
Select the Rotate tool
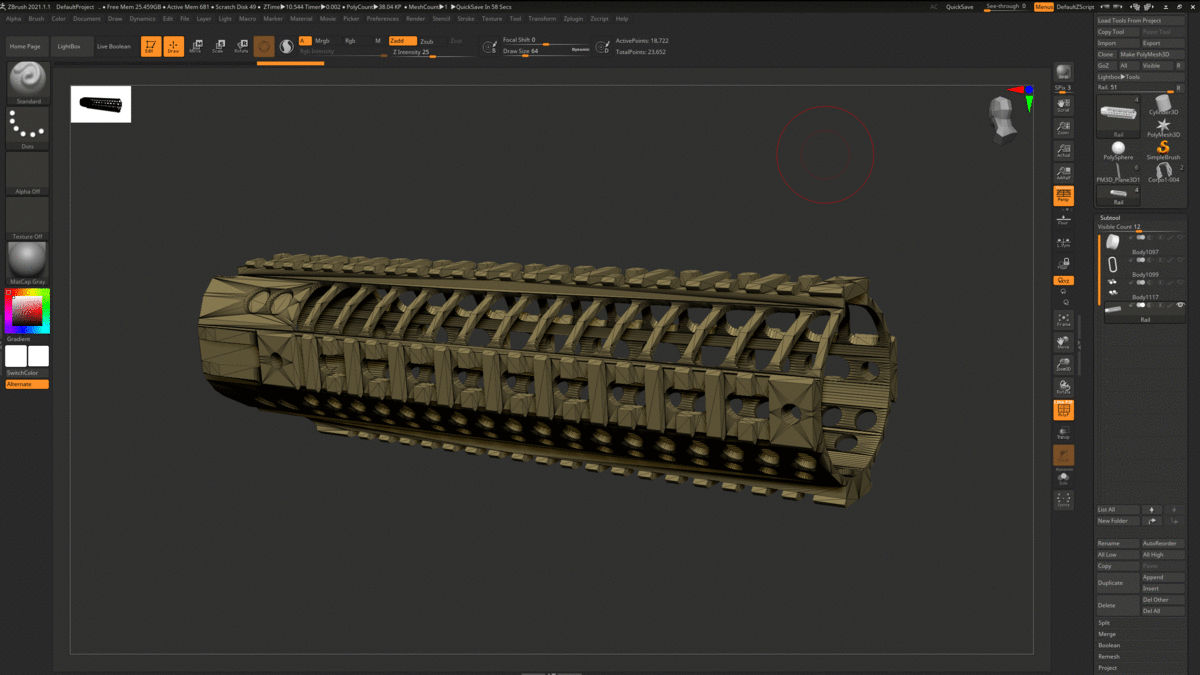tap(242, 45)
